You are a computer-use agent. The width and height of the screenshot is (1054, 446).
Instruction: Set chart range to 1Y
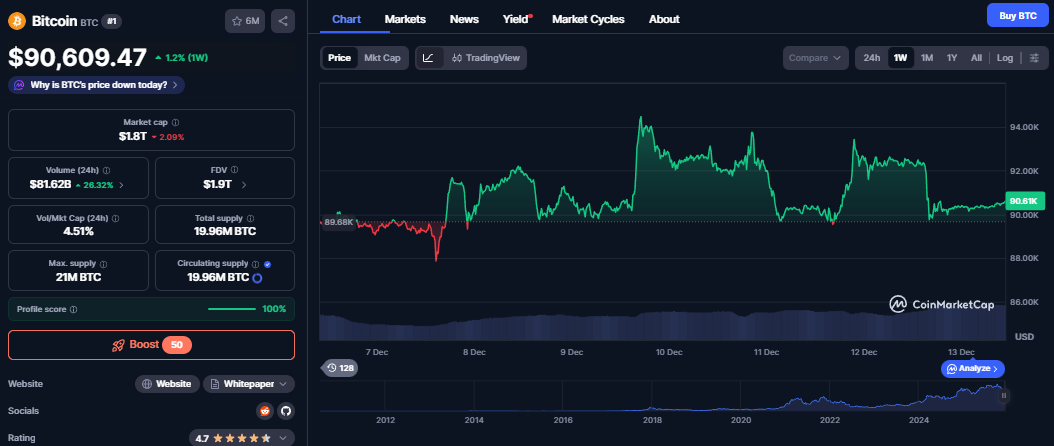click(952, 58)
